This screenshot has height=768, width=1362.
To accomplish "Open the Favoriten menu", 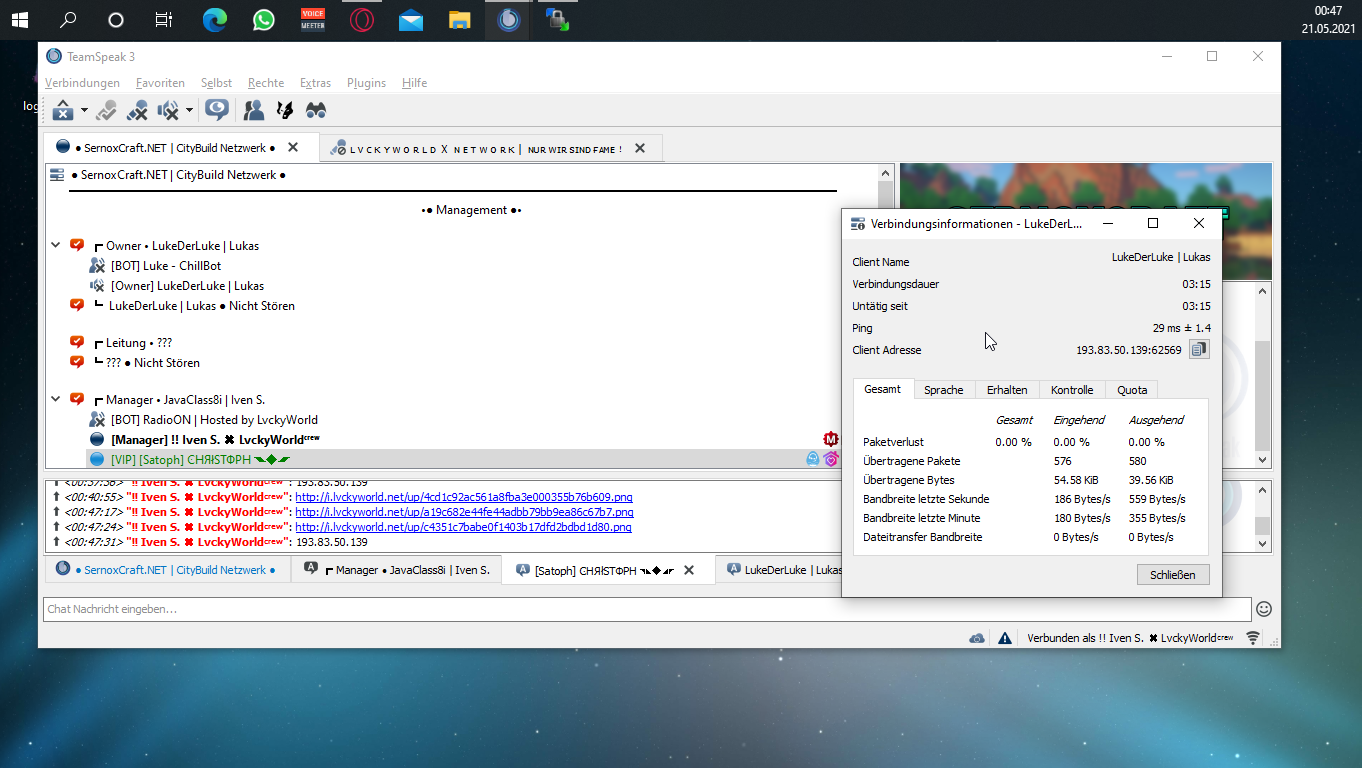I will (160, 83).
